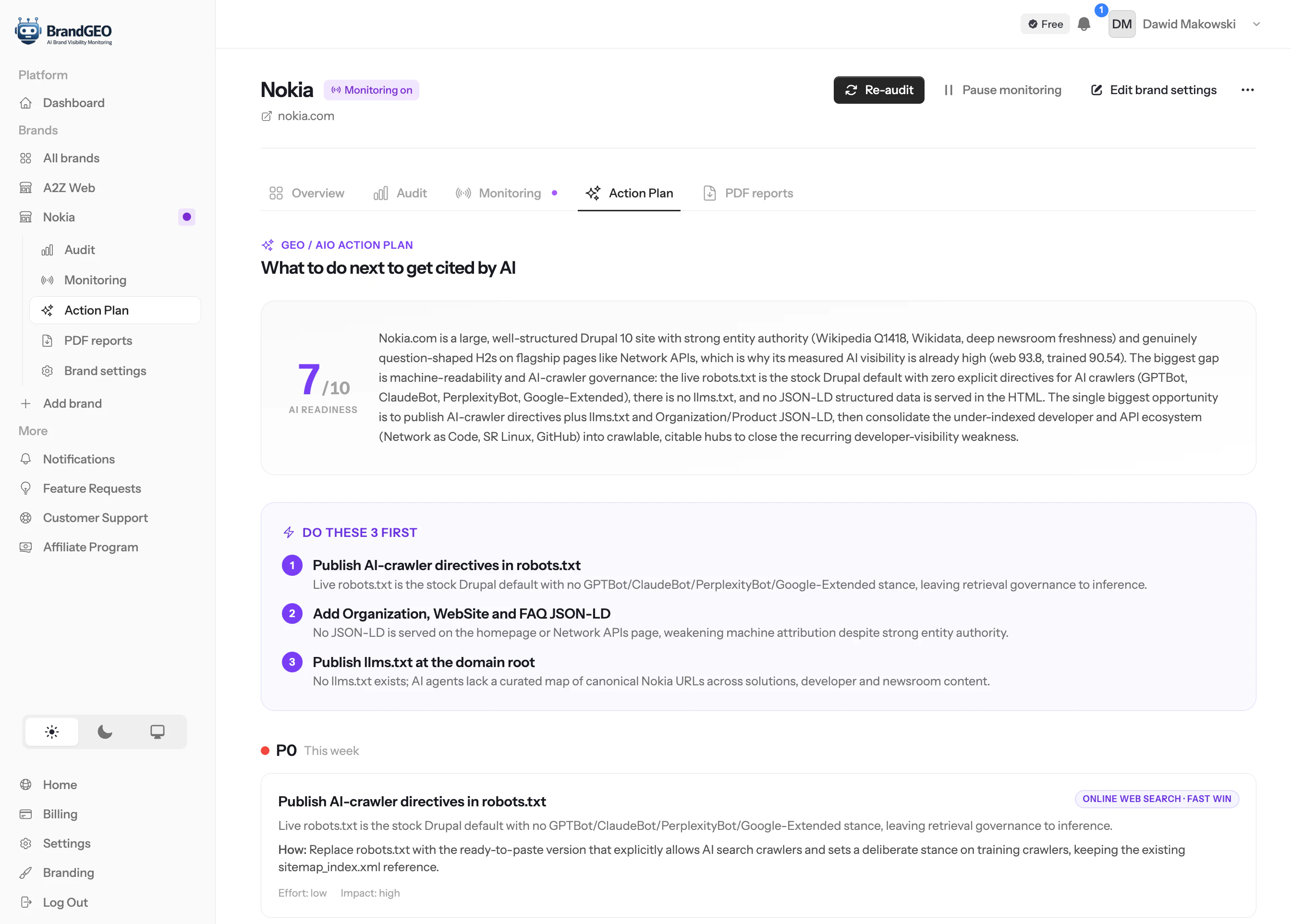Open the notifications bell icon

click(x=1084, y=24)
